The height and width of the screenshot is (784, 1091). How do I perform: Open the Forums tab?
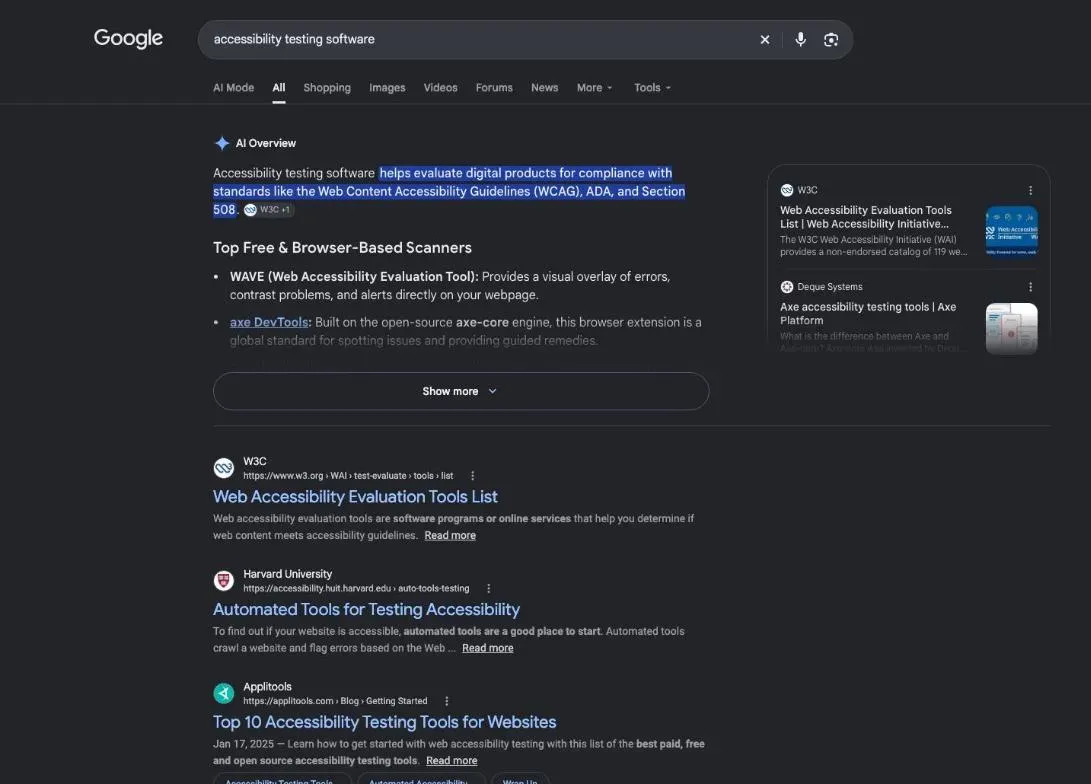494,88
